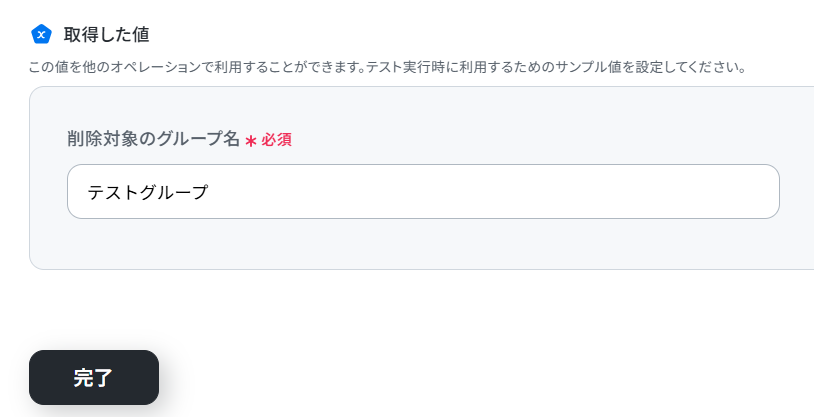Click the red 必須 indicator text
The image size is (814, 417).
coord(277,140)
